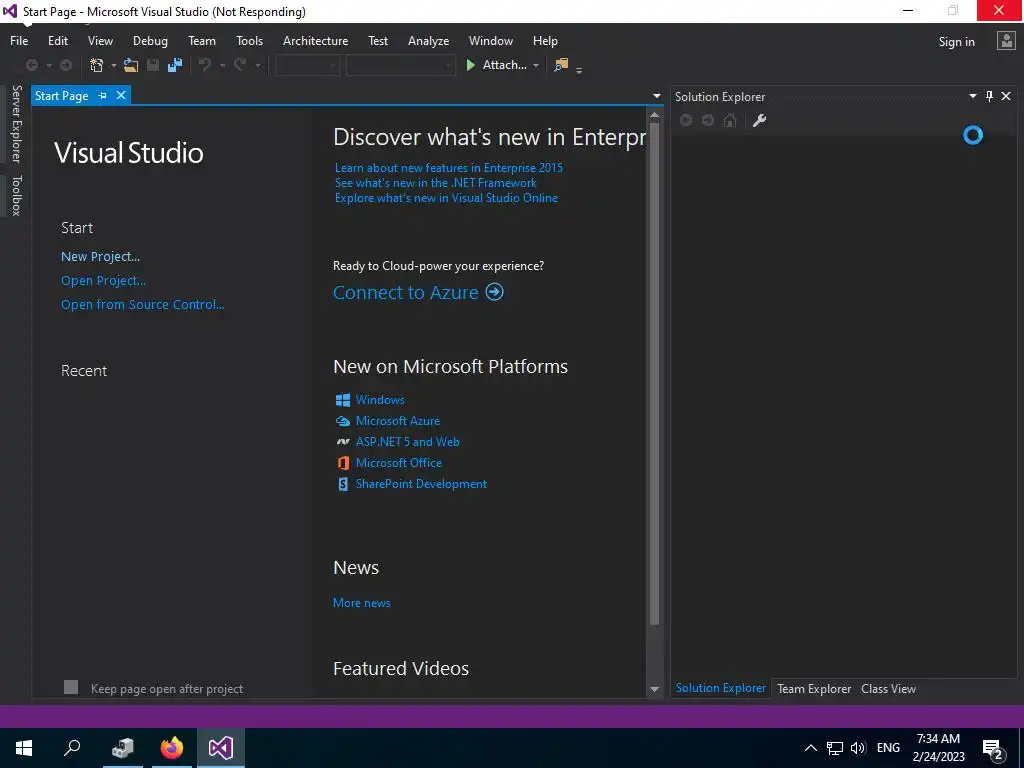Click the Start Page vertical scrollbar thumb
Screen dimensions: 1024x768
pyautogui.click(x=654, y=374)
